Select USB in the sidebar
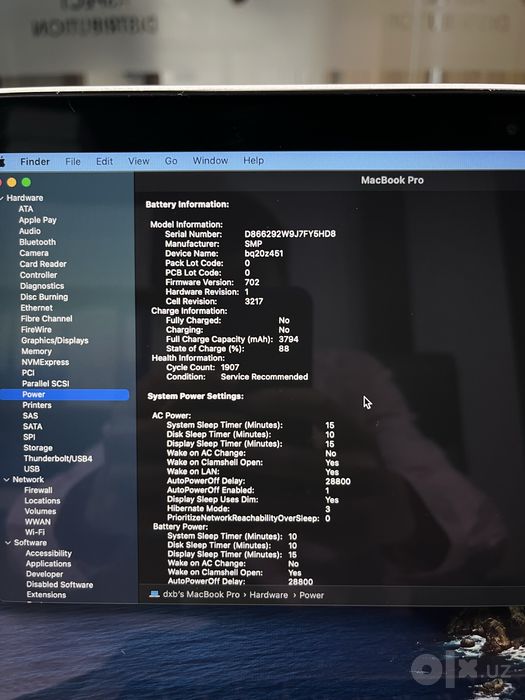 click(x=32, y=469)
